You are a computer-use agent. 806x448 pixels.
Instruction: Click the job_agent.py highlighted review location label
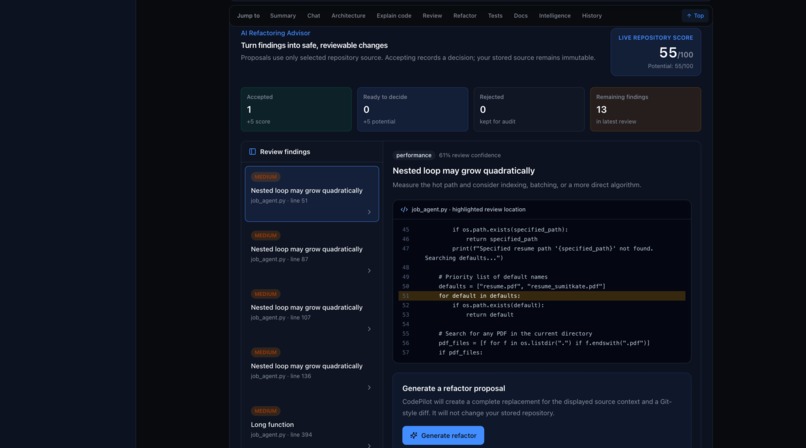coord(468,210)
